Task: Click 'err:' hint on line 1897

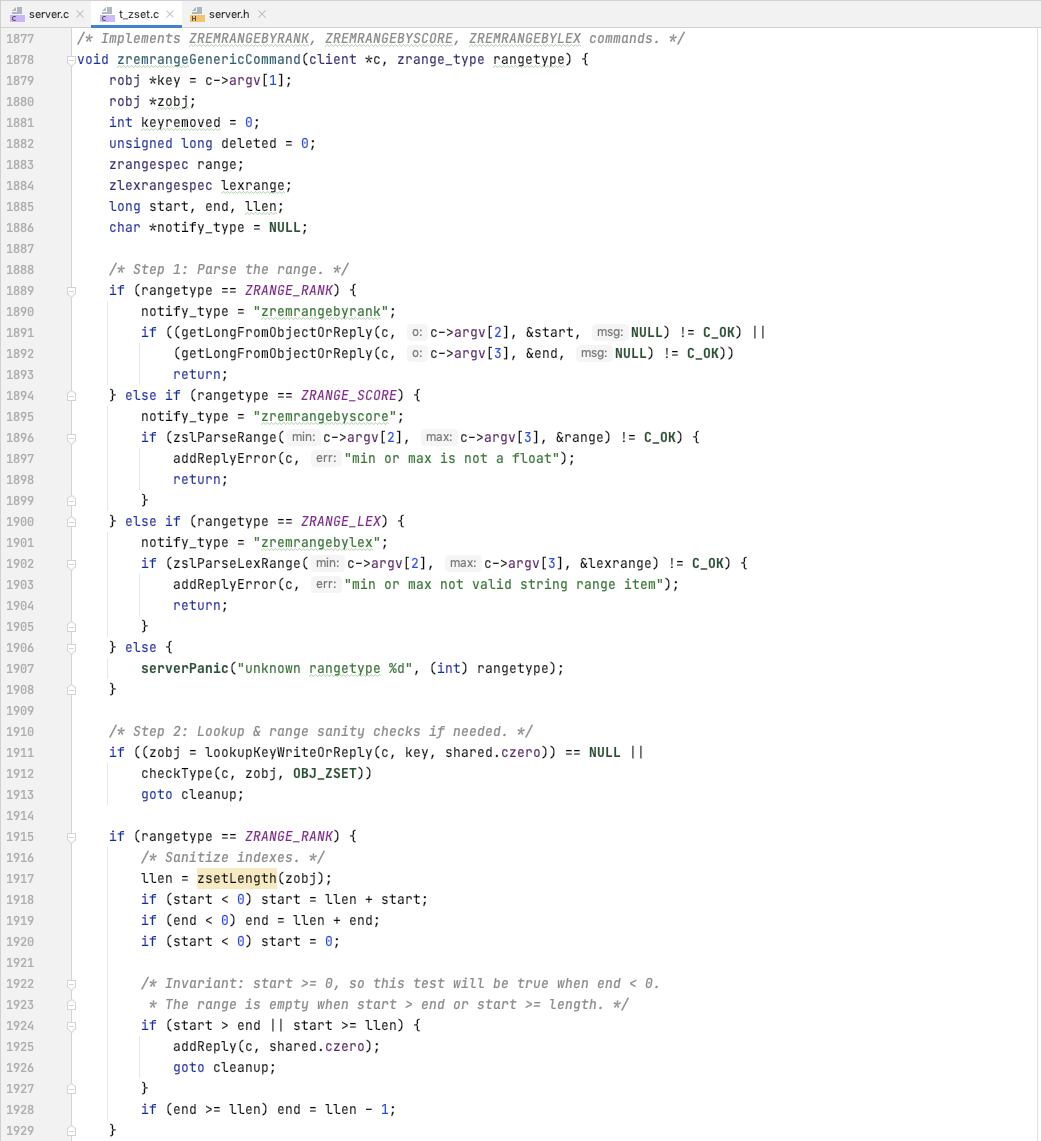Action: click(326, 458)
